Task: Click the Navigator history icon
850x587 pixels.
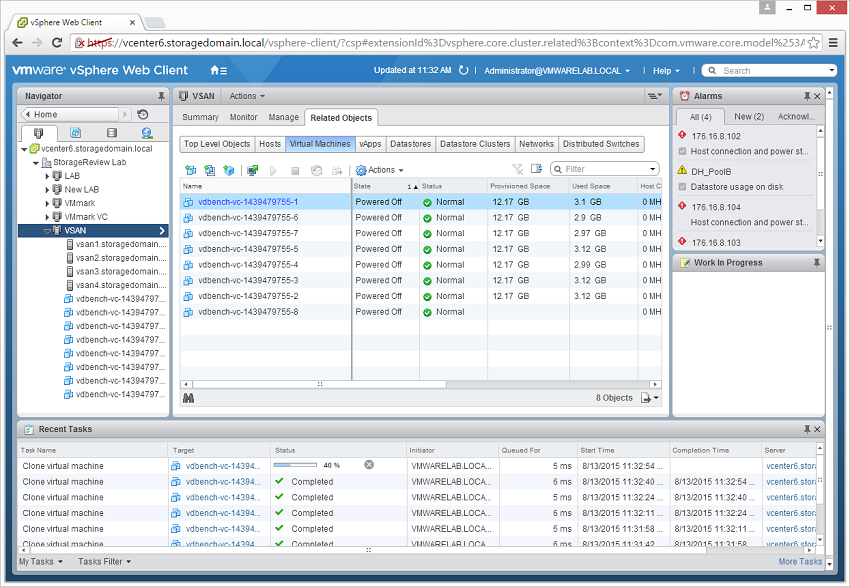Action: click(x=143, y=115)
